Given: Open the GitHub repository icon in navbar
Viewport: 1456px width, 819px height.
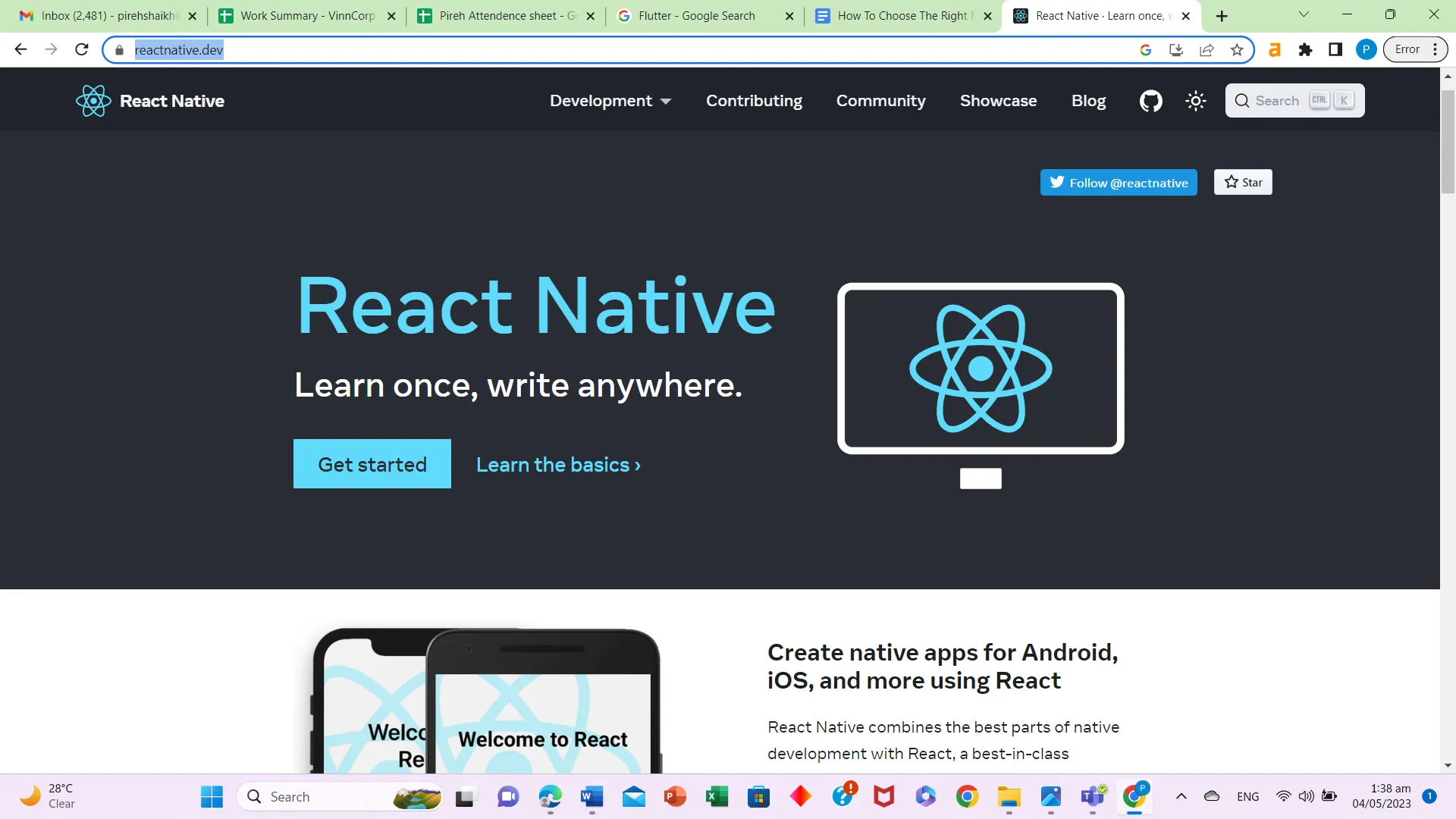Looking at the screenshot, I should tap(1150, 101).
